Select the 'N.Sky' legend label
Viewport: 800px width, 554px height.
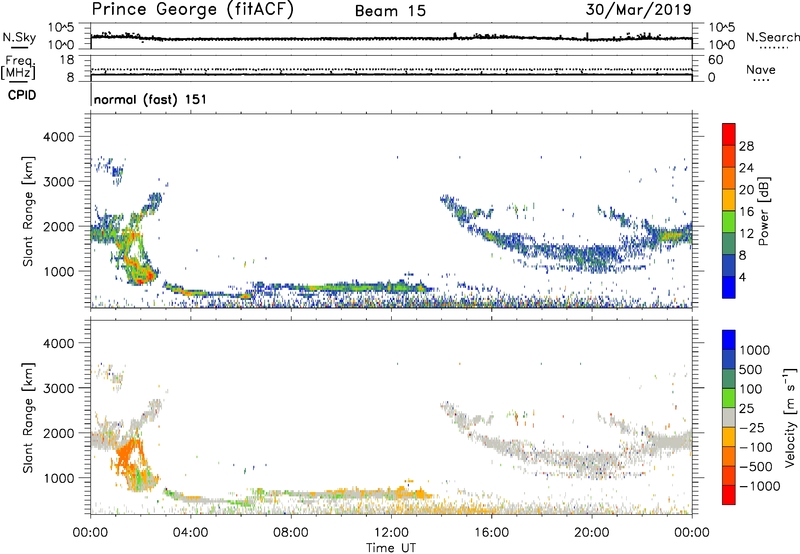tap(19, 37)
